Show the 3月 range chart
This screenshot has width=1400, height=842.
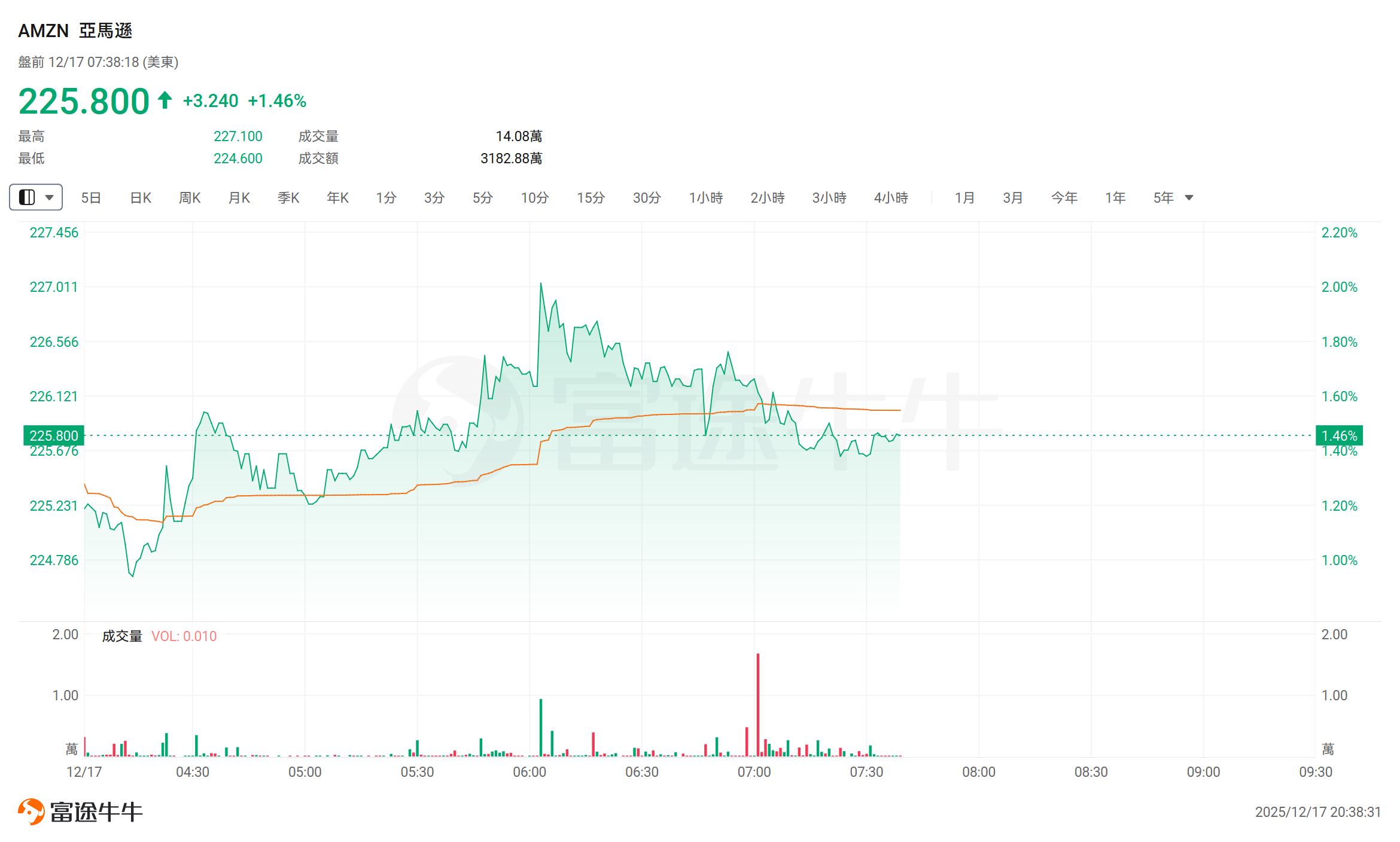1013,198
